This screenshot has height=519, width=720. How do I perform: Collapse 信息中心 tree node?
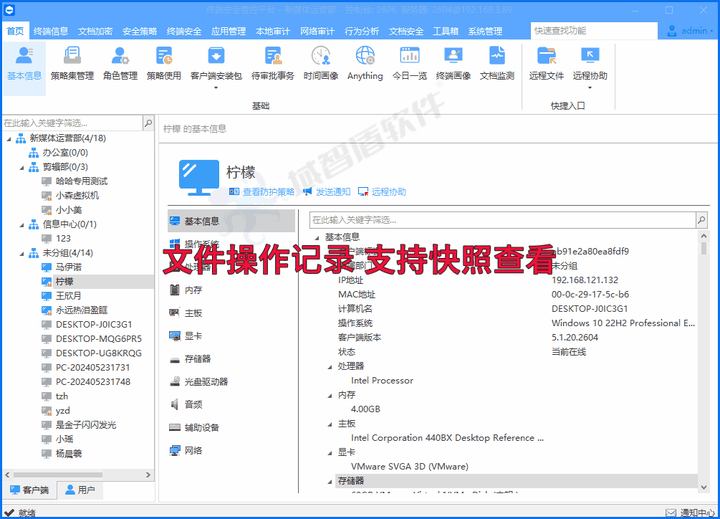[22, 225]
